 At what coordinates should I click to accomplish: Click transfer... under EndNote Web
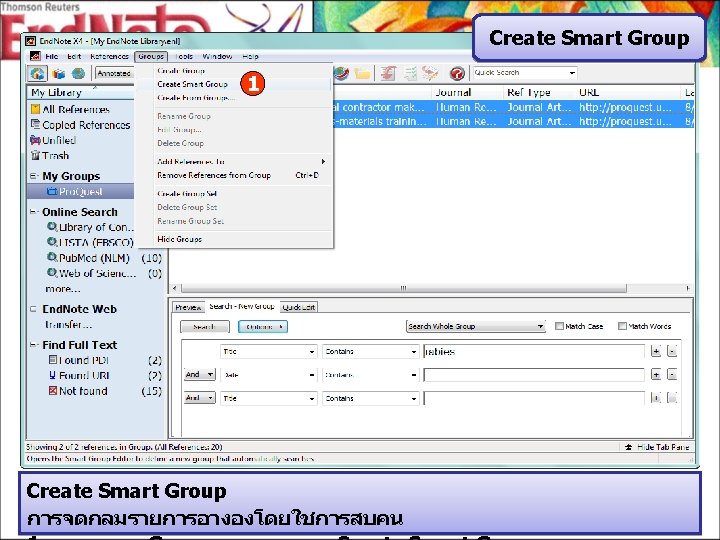tap(68, 325)
